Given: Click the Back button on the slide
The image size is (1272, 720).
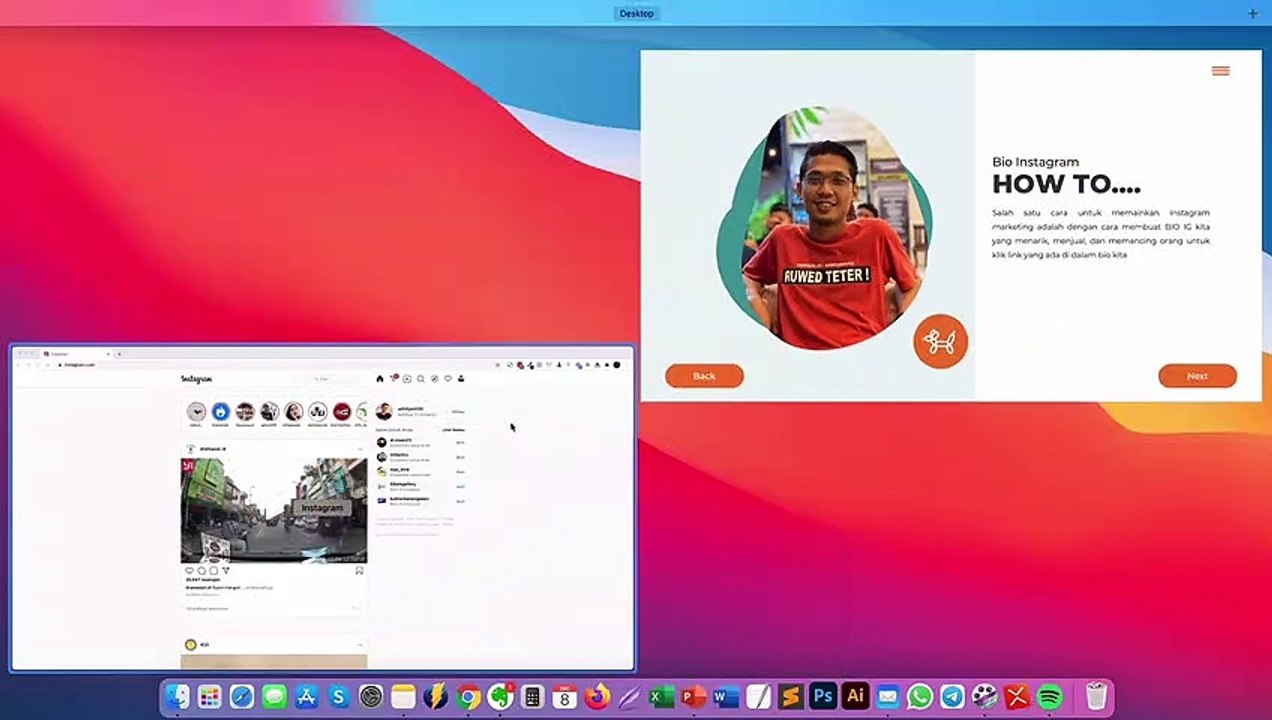Looking at the screenshot, I should pos(704,376).
